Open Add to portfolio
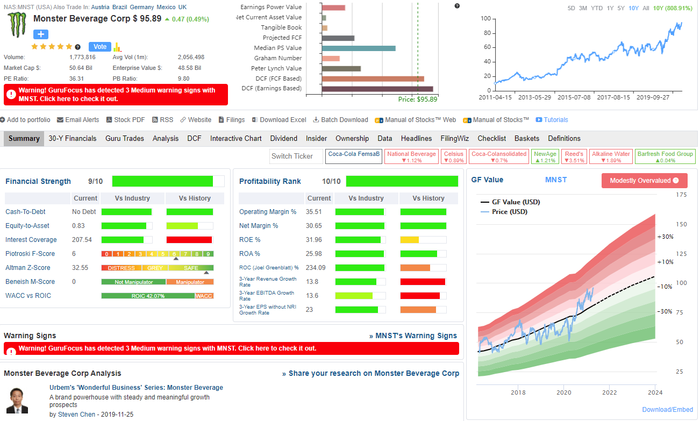This screenshot has width=700, height=421. 25,120
